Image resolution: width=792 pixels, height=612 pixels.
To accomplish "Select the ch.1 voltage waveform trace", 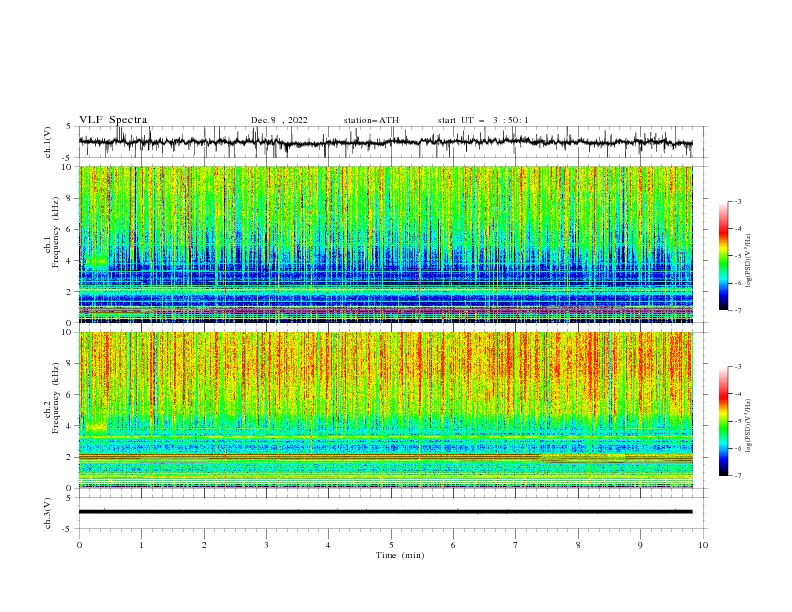I will point(385,142).
